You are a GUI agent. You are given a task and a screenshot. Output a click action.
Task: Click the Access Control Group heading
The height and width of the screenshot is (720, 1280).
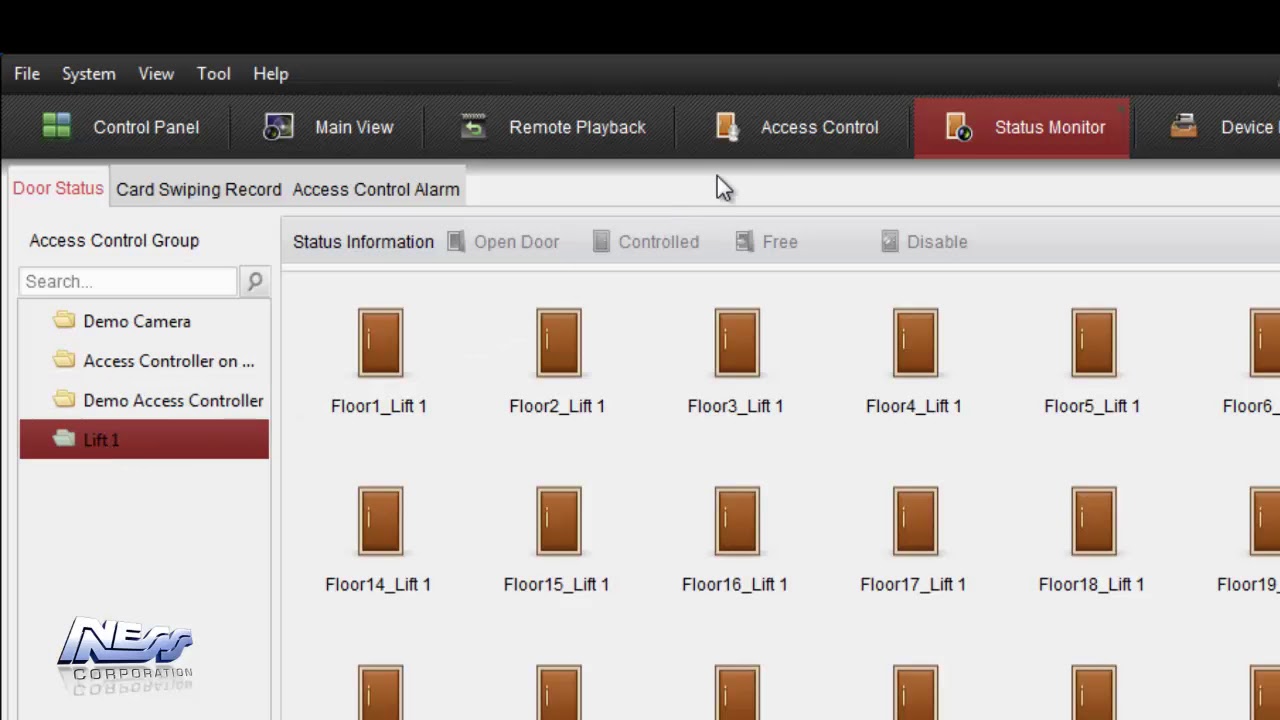click(114, 241)
